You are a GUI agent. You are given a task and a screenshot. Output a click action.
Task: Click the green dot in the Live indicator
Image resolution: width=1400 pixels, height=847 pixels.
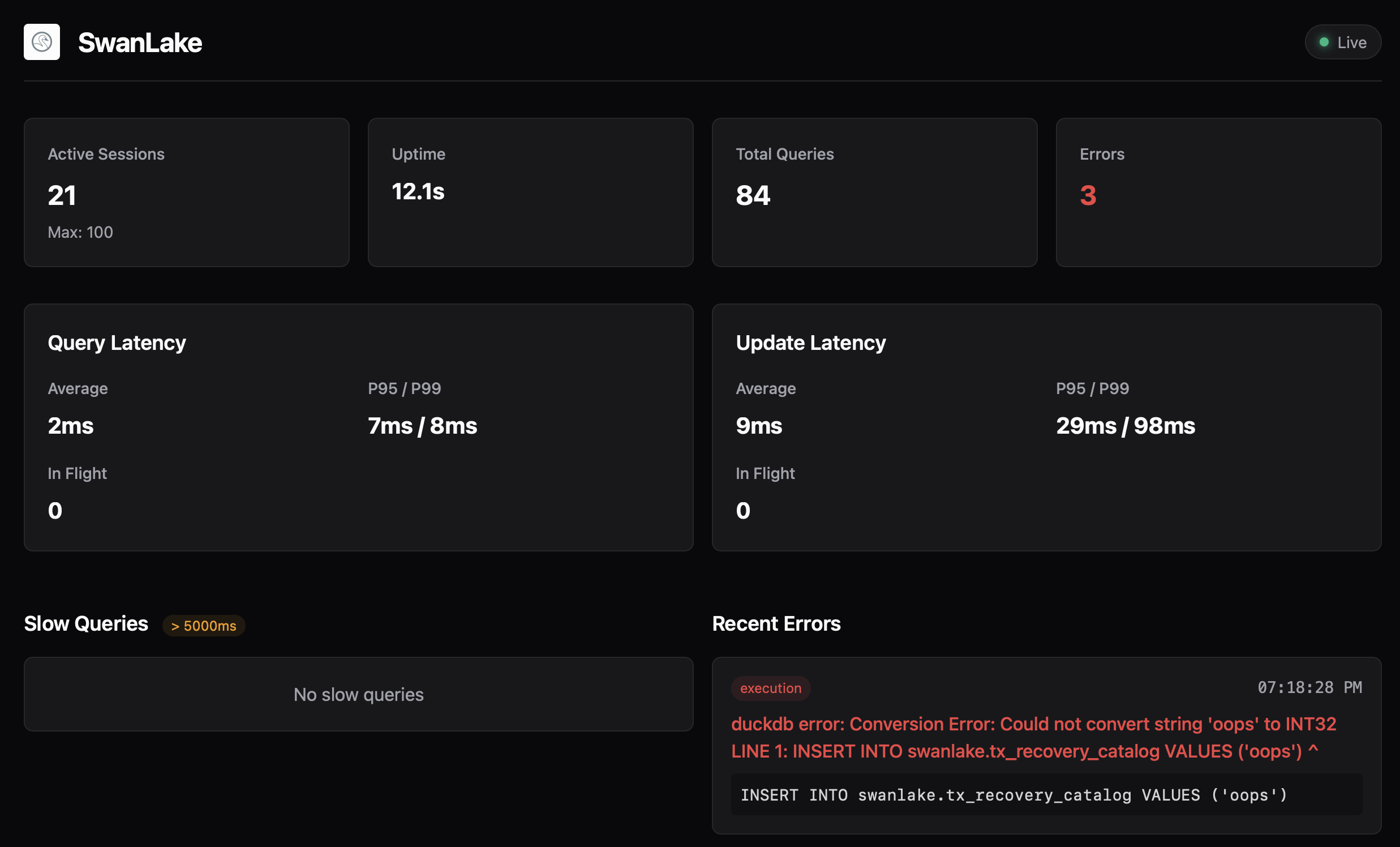pos(1324,41)
